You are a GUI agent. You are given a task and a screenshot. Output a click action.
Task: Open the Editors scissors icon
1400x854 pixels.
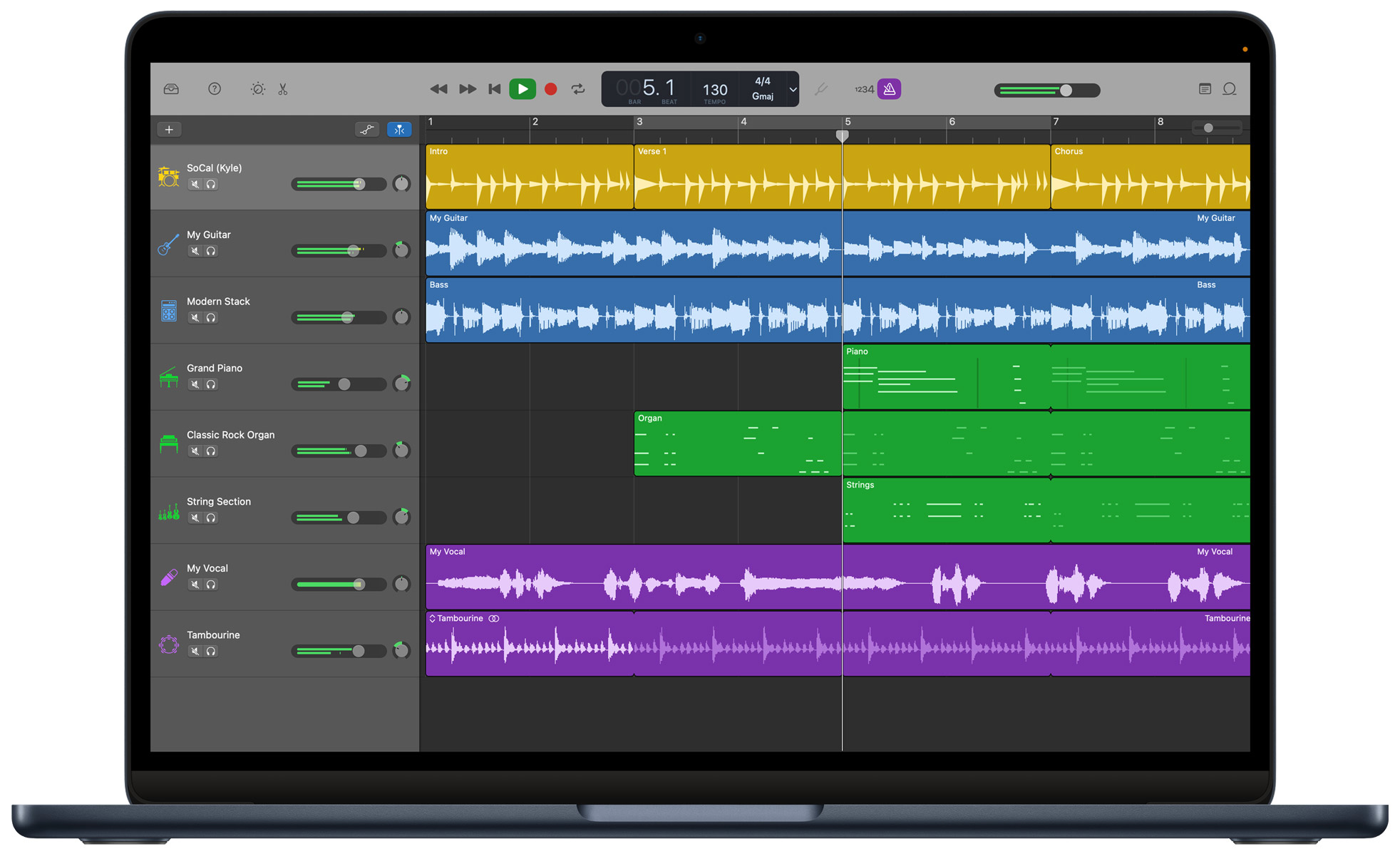click(283, 89)
